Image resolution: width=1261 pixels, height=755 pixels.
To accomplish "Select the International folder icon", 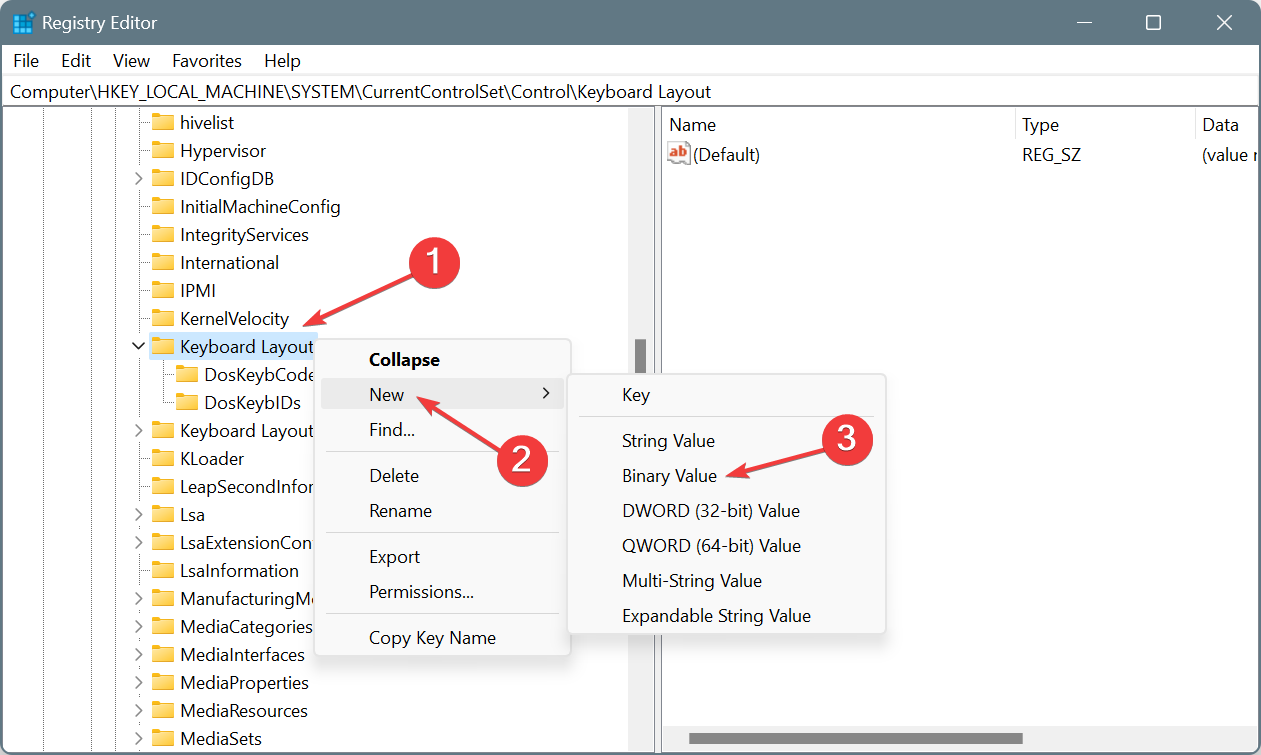I will [x=163, y=263].
